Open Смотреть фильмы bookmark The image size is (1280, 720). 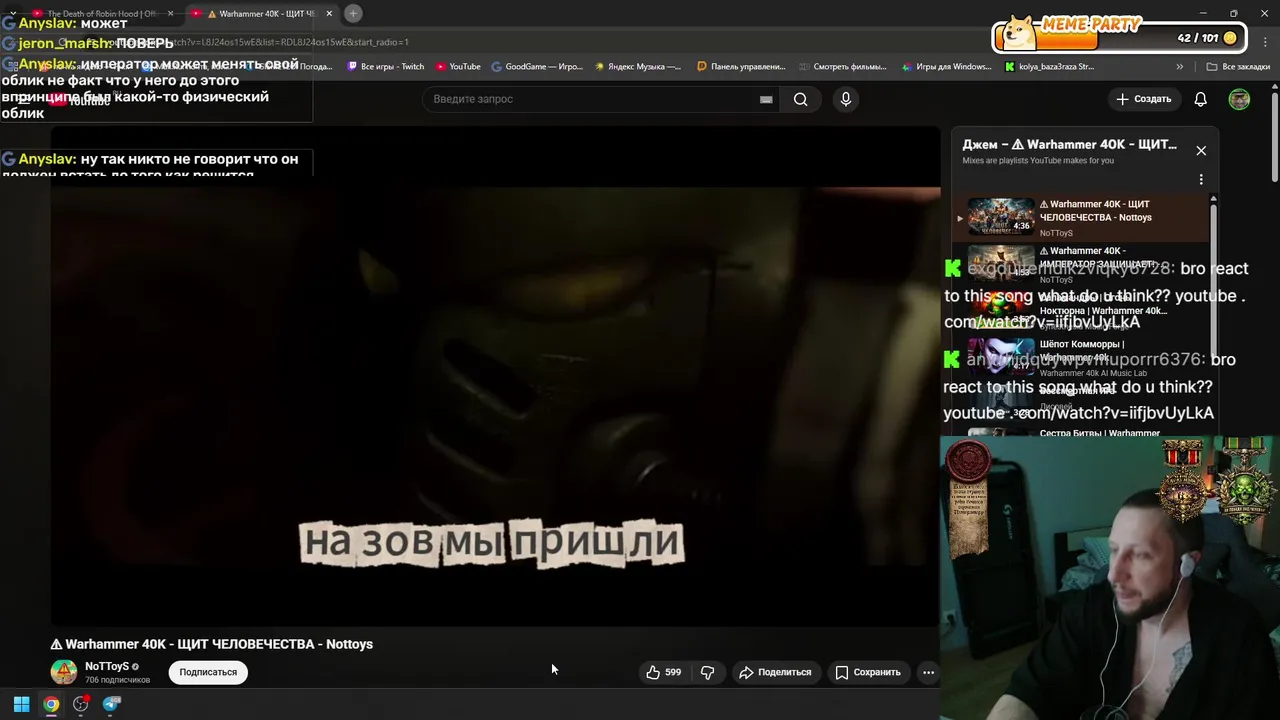(x=843, y=67)
